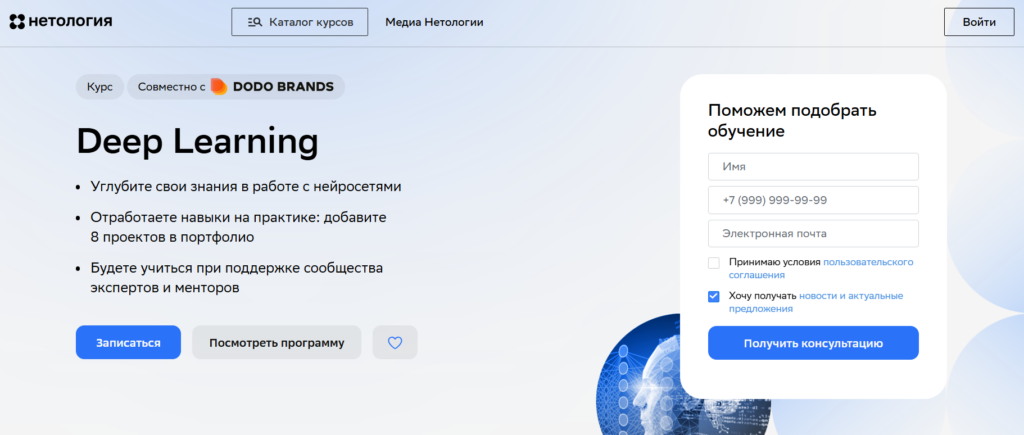
Task: Add course to favorites with heart icon
Action: [395, 342]
